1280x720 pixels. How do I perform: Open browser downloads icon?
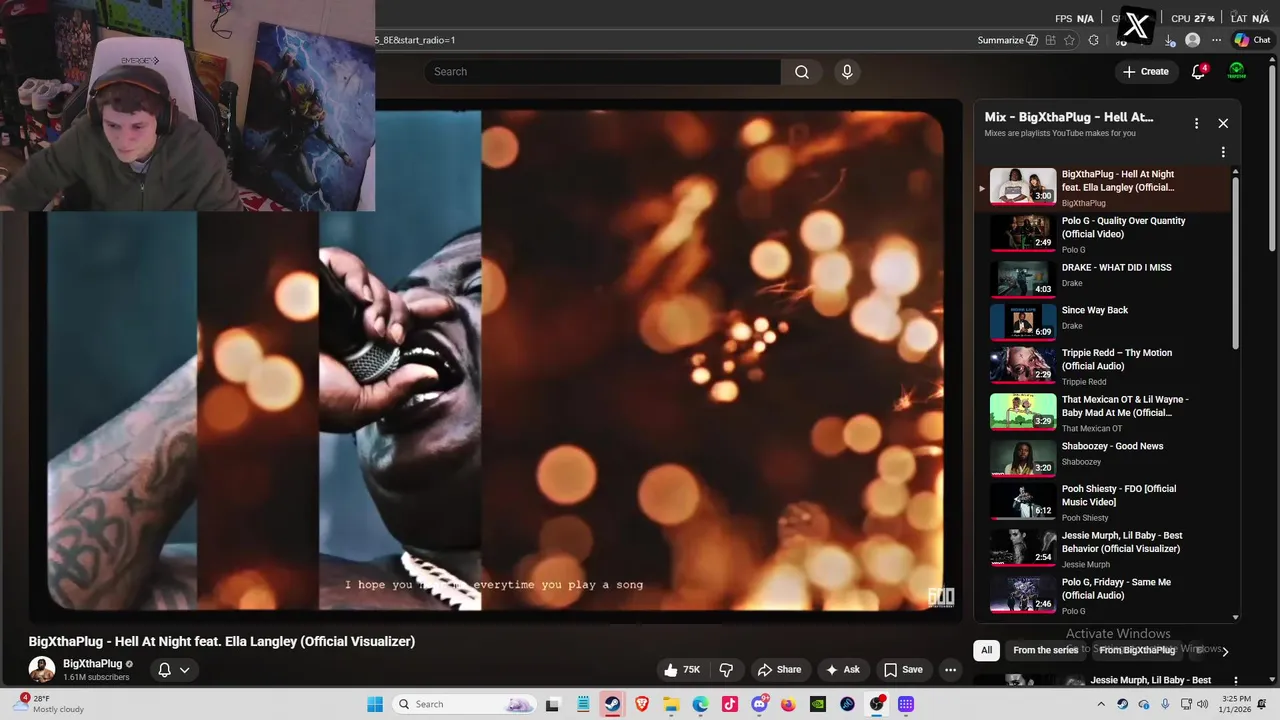pyautogui.click(x=1170, y=41)
